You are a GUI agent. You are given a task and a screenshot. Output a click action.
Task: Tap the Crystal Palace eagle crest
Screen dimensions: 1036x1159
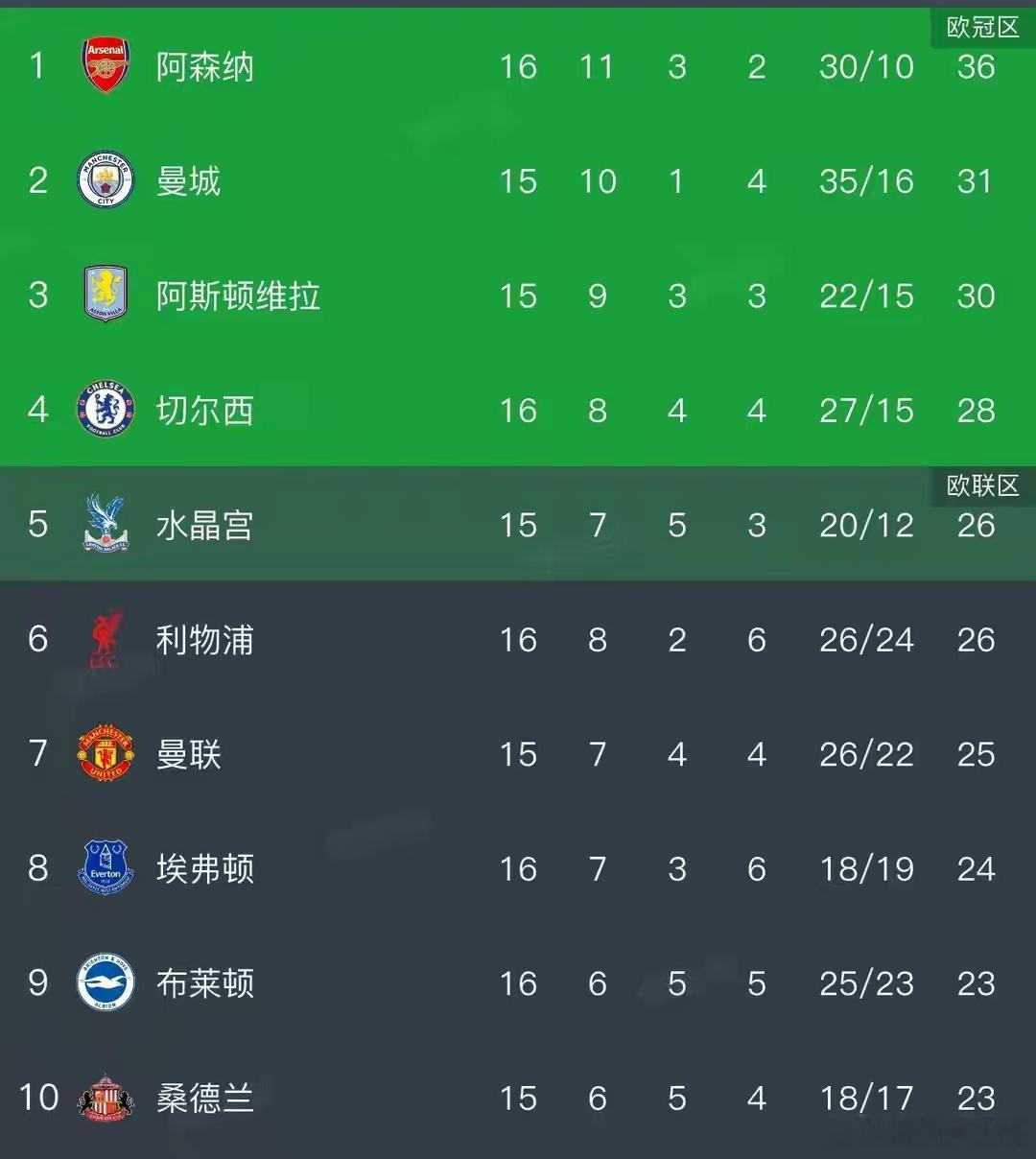106,524
